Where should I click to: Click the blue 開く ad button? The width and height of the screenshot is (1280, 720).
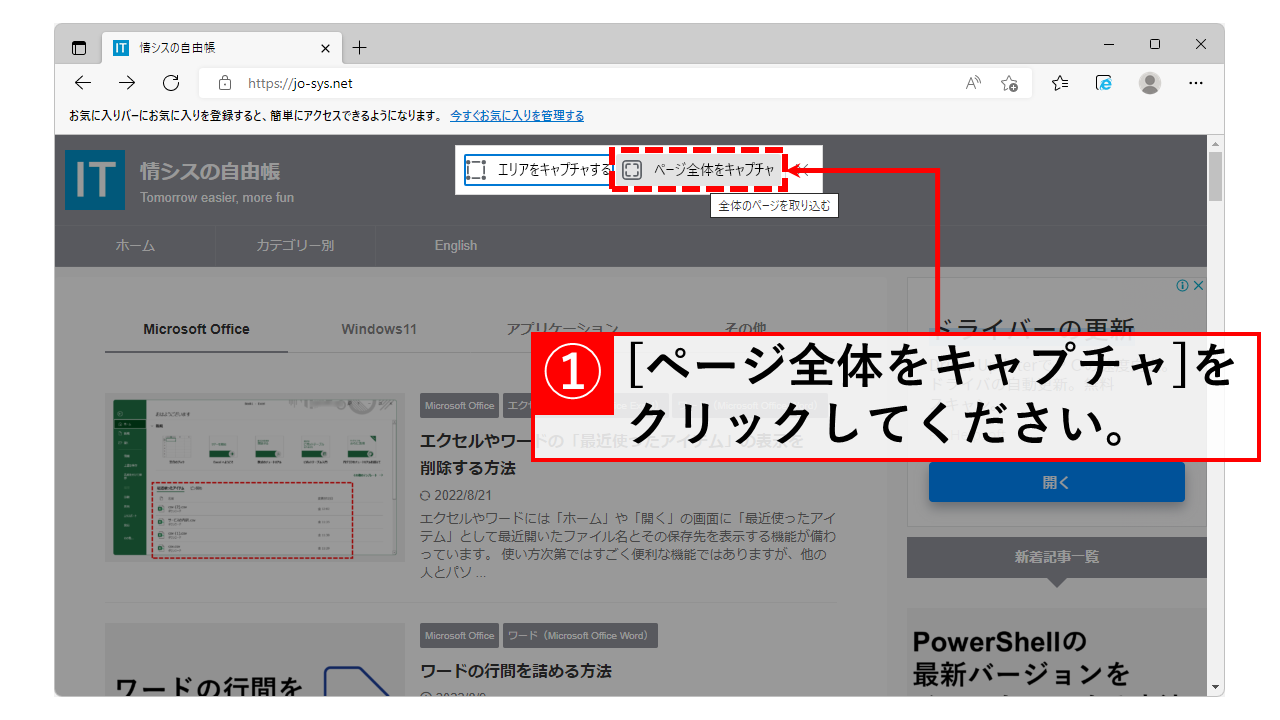1056,482
